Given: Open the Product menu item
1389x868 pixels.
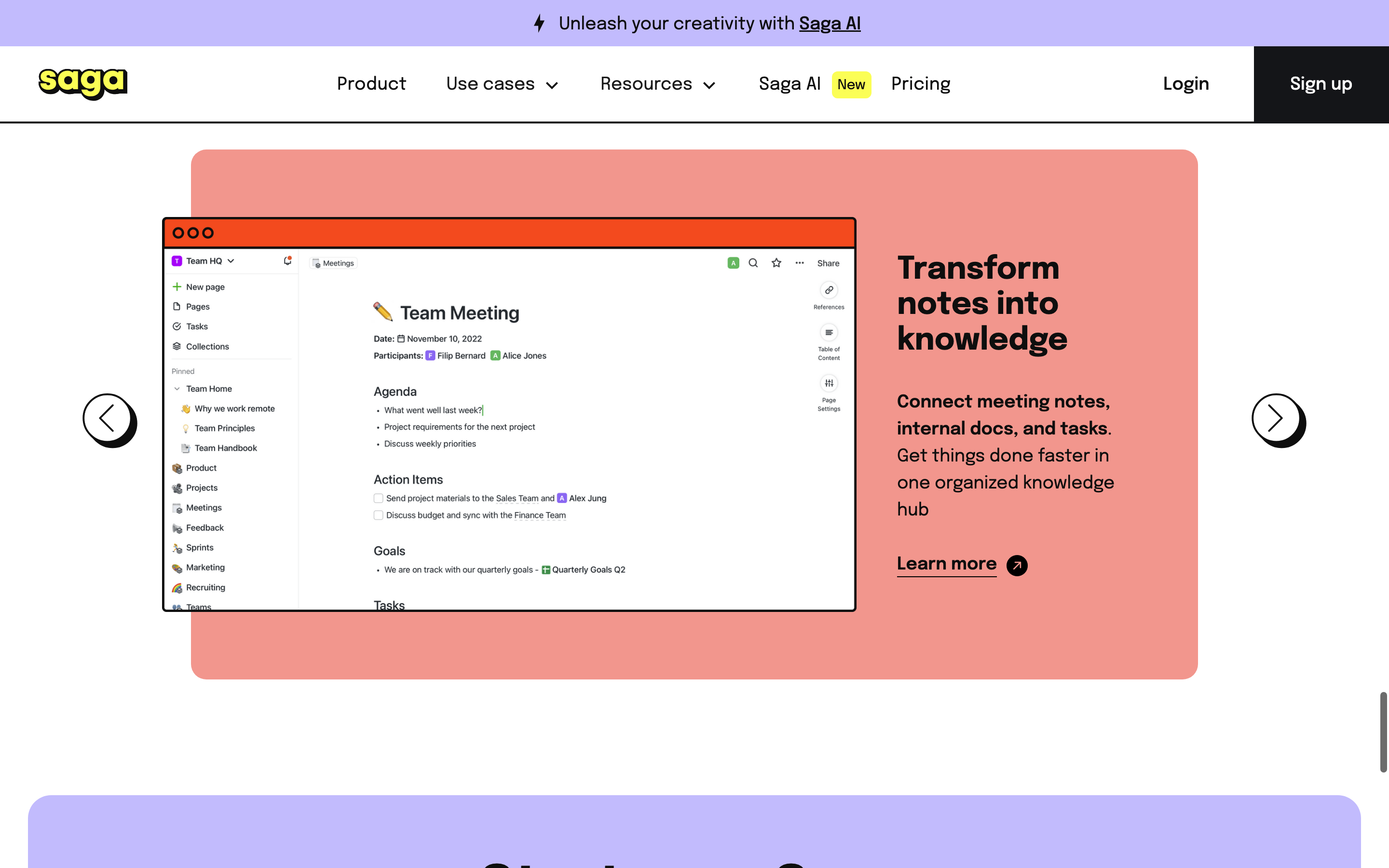Looking at the screenshot, I should tap(371, 84).
